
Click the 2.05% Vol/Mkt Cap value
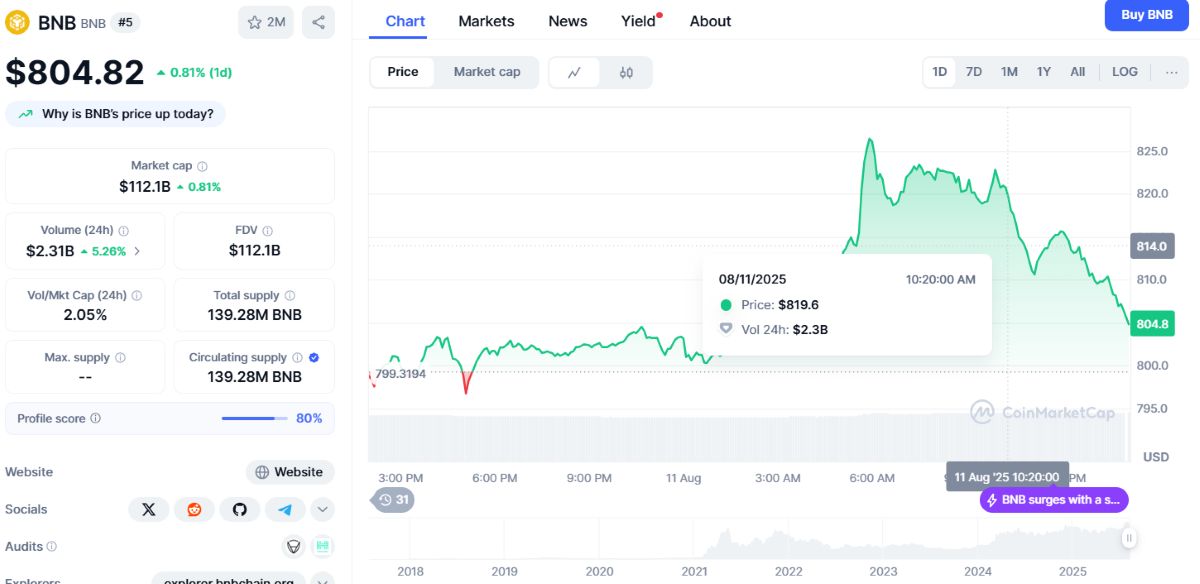pyautogui.click(x=85, y=315)
